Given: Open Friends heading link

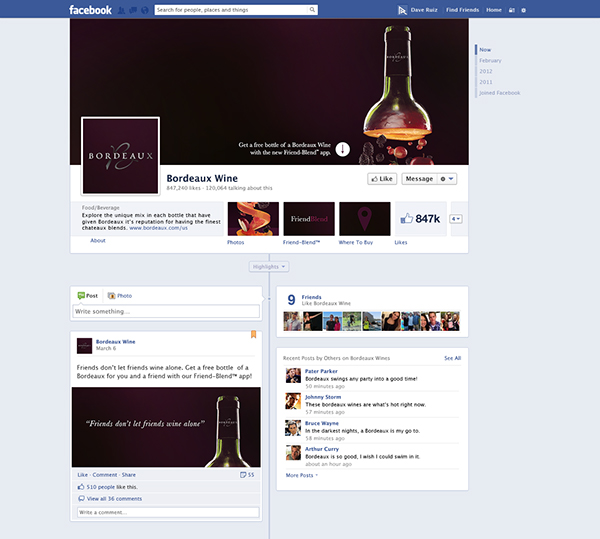Looking at the screenshot, I should tap(311, 297).
